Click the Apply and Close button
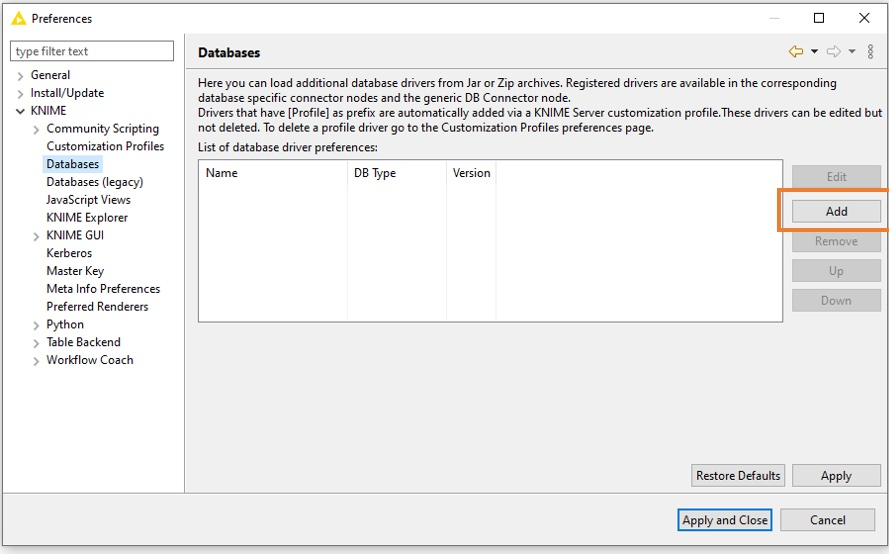The height and width of the screenshot is (557, 889). pos(724,520)
